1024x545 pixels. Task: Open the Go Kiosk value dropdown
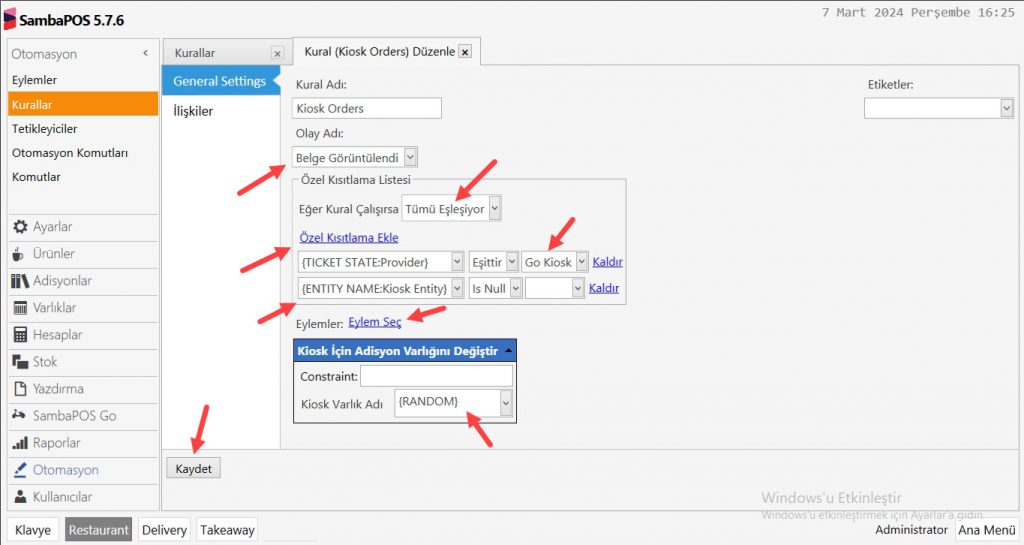point(581,262)
